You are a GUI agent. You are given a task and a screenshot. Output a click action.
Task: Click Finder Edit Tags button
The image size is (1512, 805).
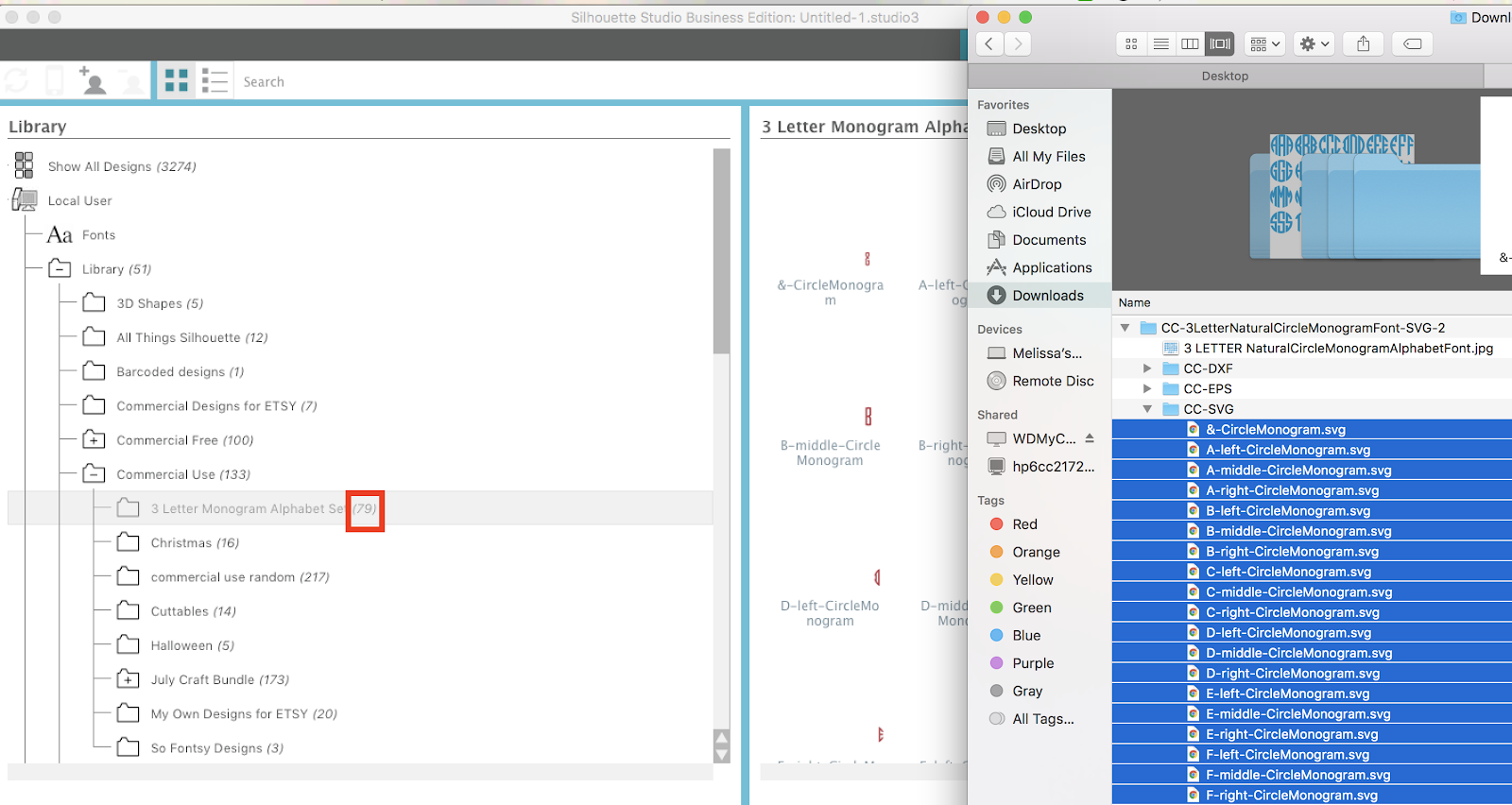[1413, 43]
